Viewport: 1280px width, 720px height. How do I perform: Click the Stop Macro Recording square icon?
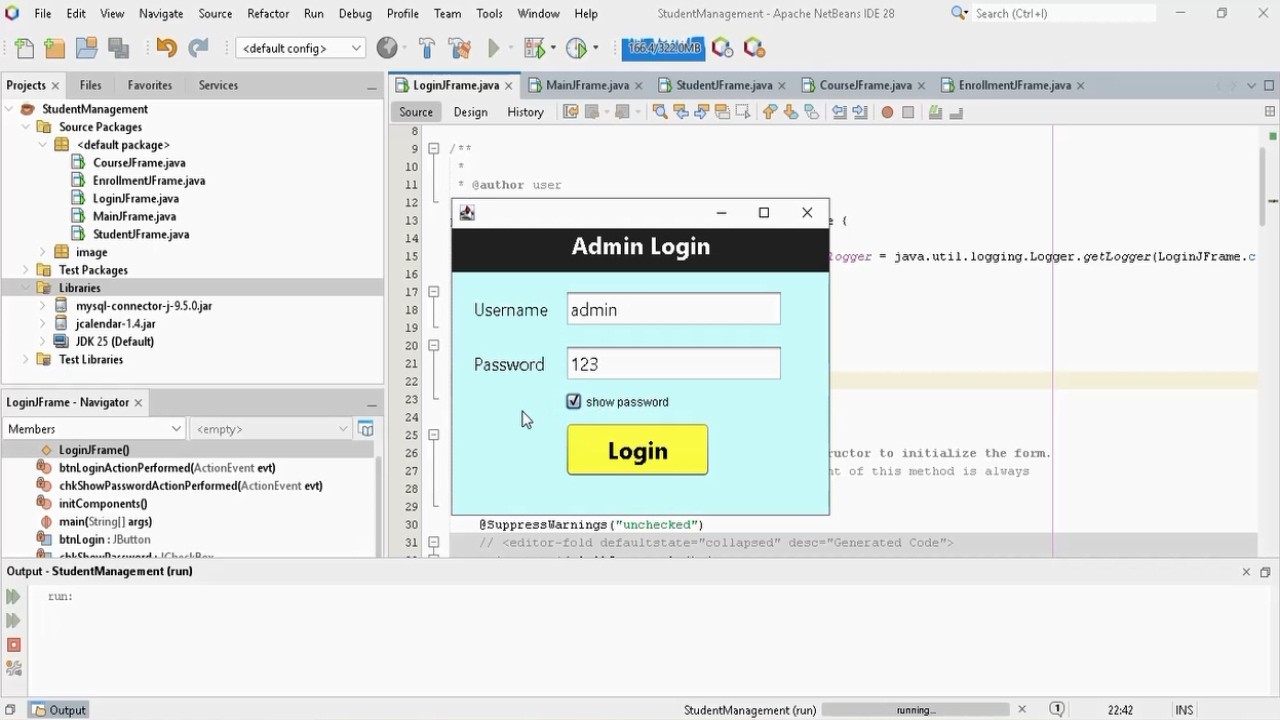click(x=908, y=112)
